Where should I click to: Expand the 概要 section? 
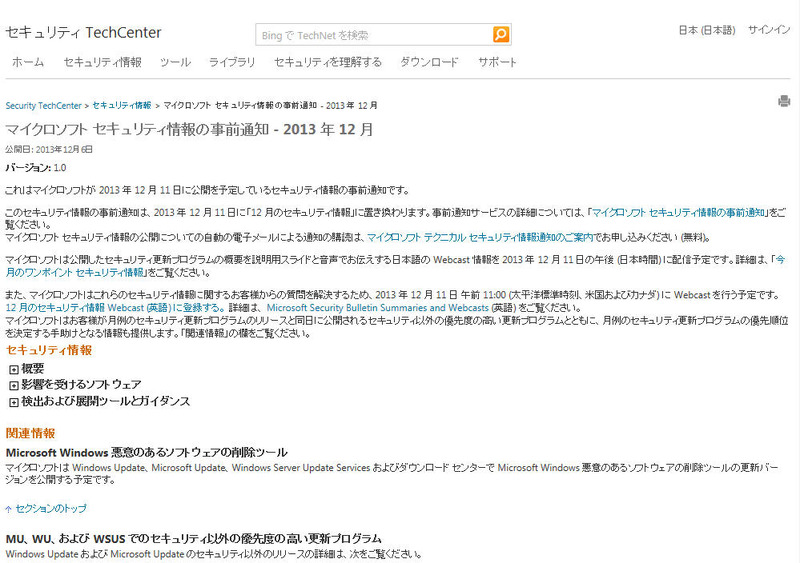[14, 369]
